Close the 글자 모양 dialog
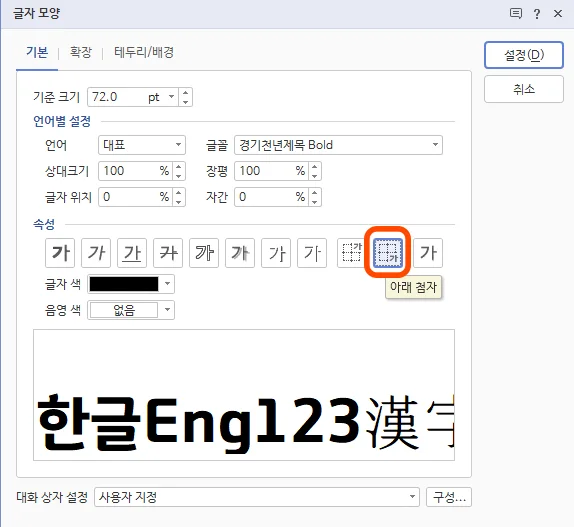Viewport: 574px width, 527px height. pos(558,14)
